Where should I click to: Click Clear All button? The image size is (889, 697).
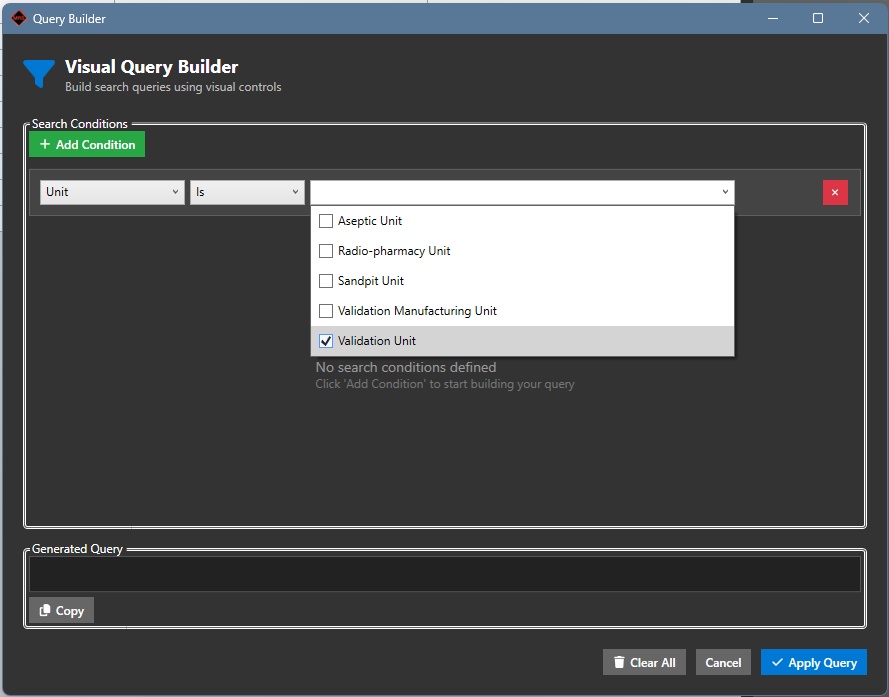(x=645, y=662)
